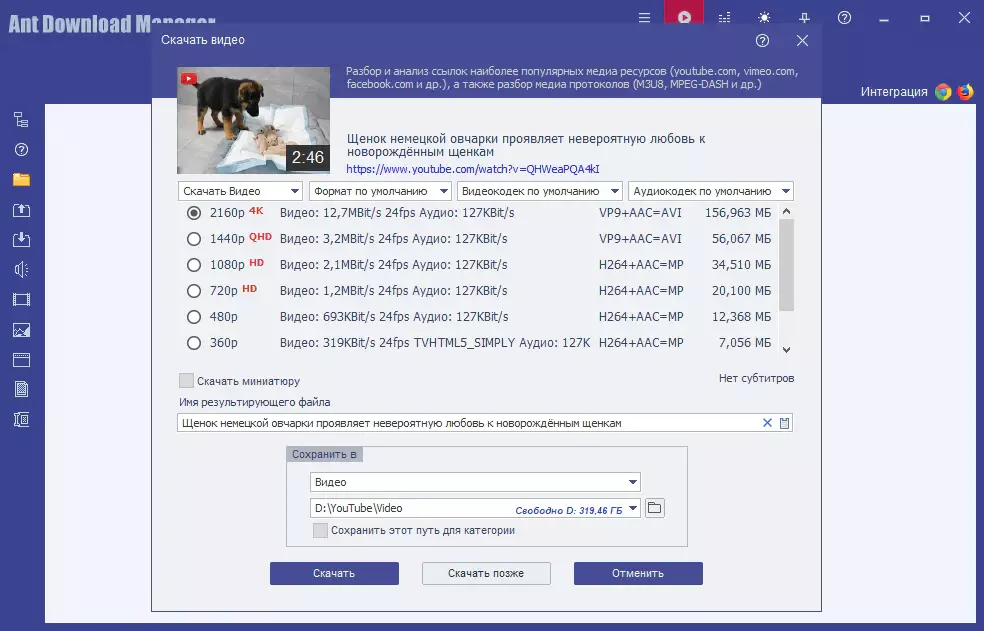This screenshot has height=631, width=984.
Task: Tick Сохранить этот путь для категории checkbox
Action: pos(320,531)
